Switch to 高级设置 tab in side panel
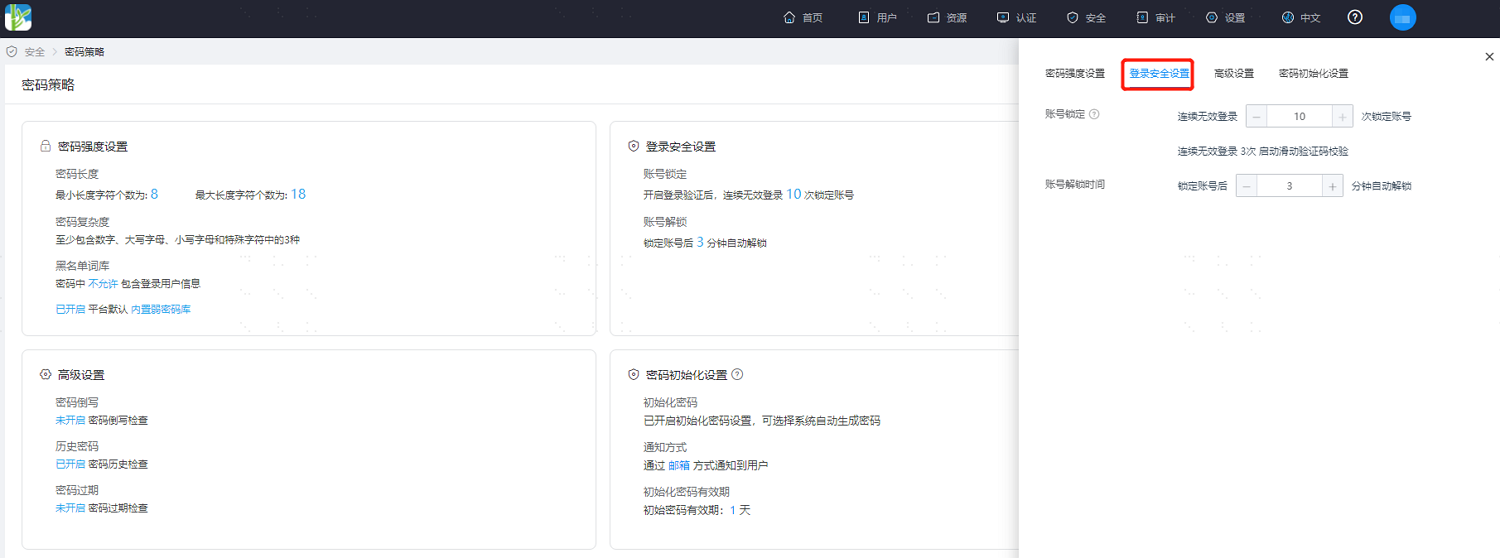The width and height of the screenshot is (1500, 558). tap(1234, 74)
